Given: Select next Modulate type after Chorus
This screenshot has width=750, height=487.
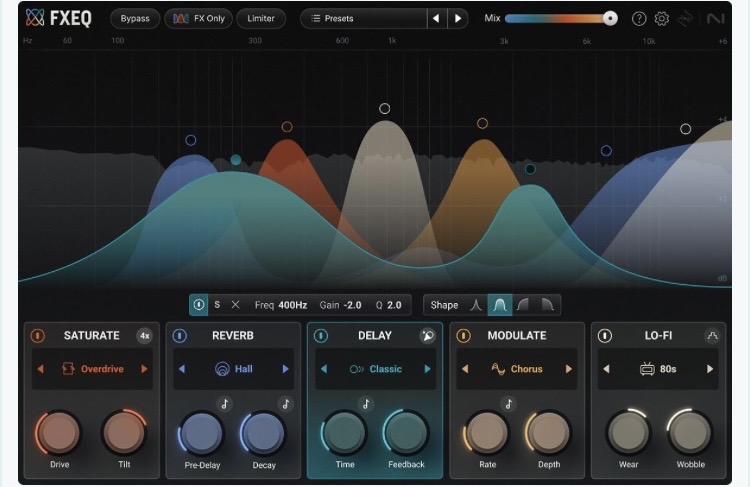Looking at the screenshot, I should (x=569, y=369).
